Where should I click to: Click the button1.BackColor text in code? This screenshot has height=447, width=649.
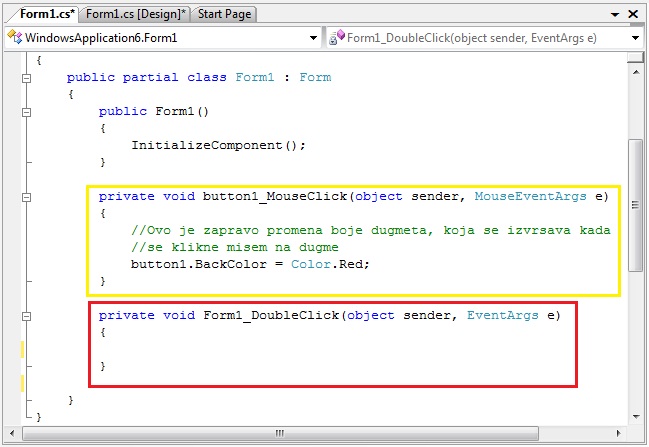[x=199, y=264]
